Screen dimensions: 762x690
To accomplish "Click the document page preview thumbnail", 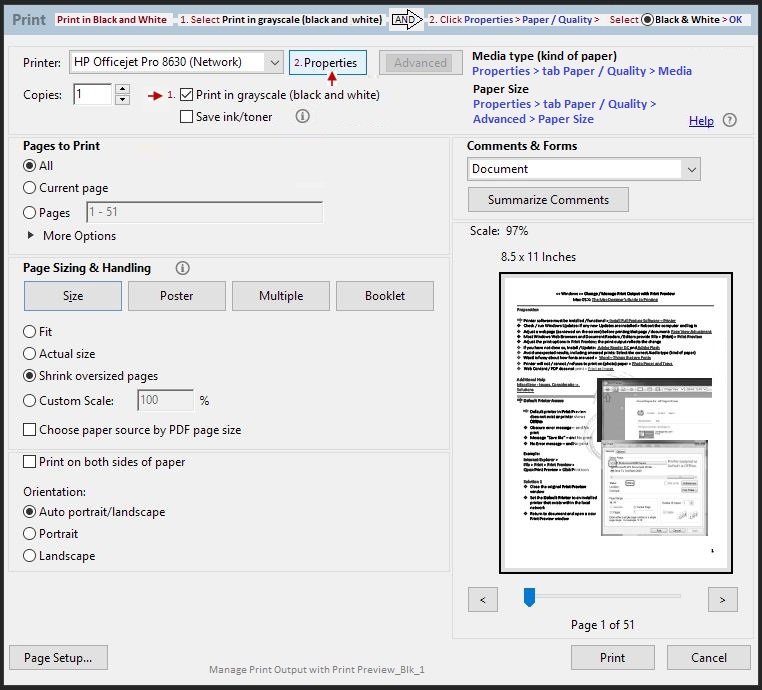I will click(x=616, y=423).
